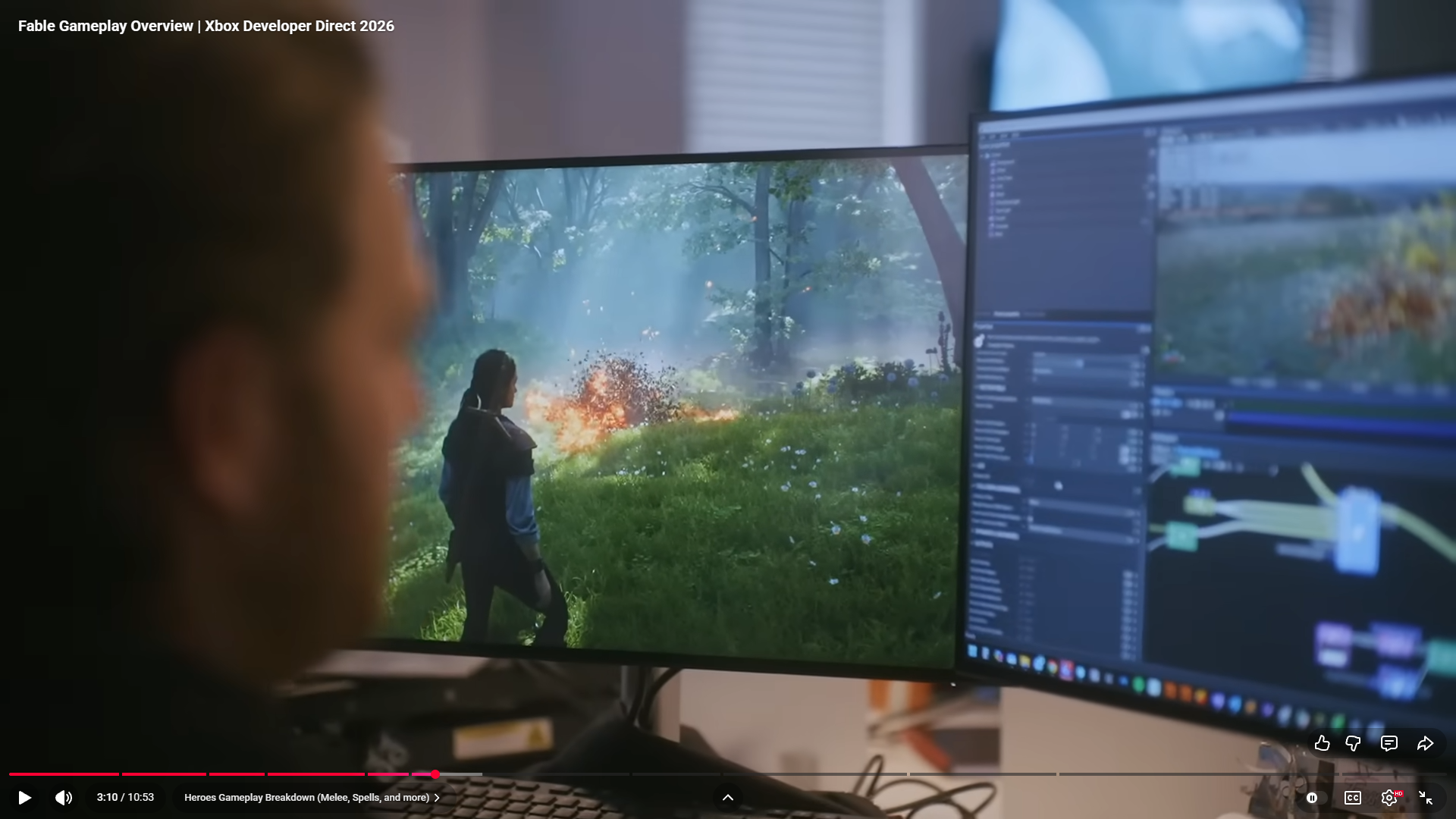Open the comments panel icon
The width and height of the screenshot is (1456, 819).
(x=1389, y=743)
